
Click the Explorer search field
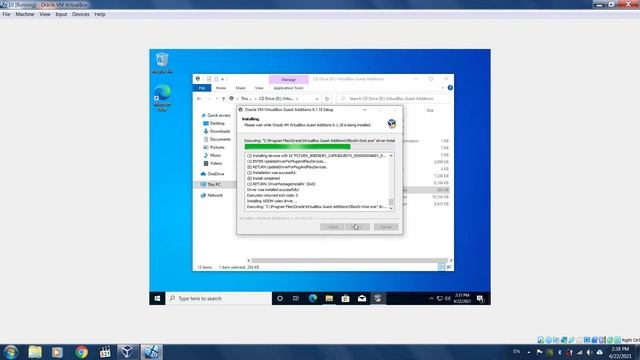[x=393, y=99]
